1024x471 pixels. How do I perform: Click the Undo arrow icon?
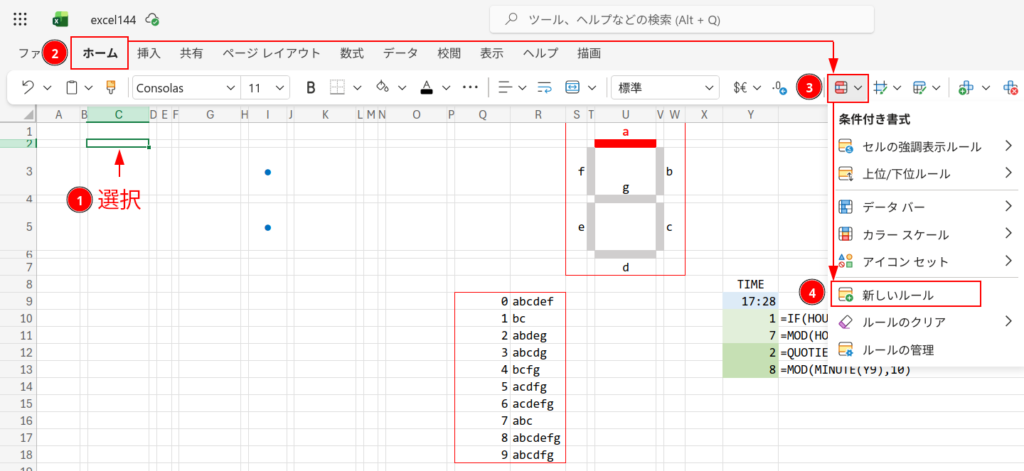click(28, 88)
